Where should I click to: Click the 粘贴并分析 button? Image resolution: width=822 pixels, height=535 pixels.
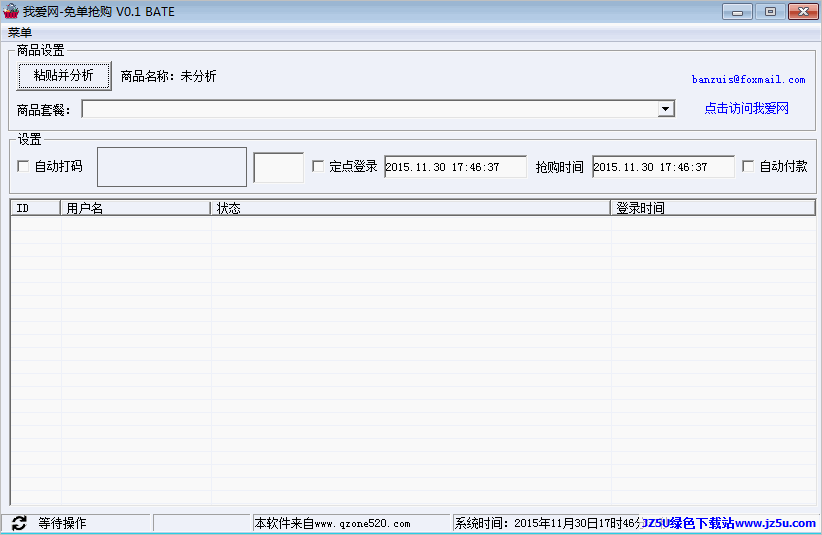click(x=64, y=76)
